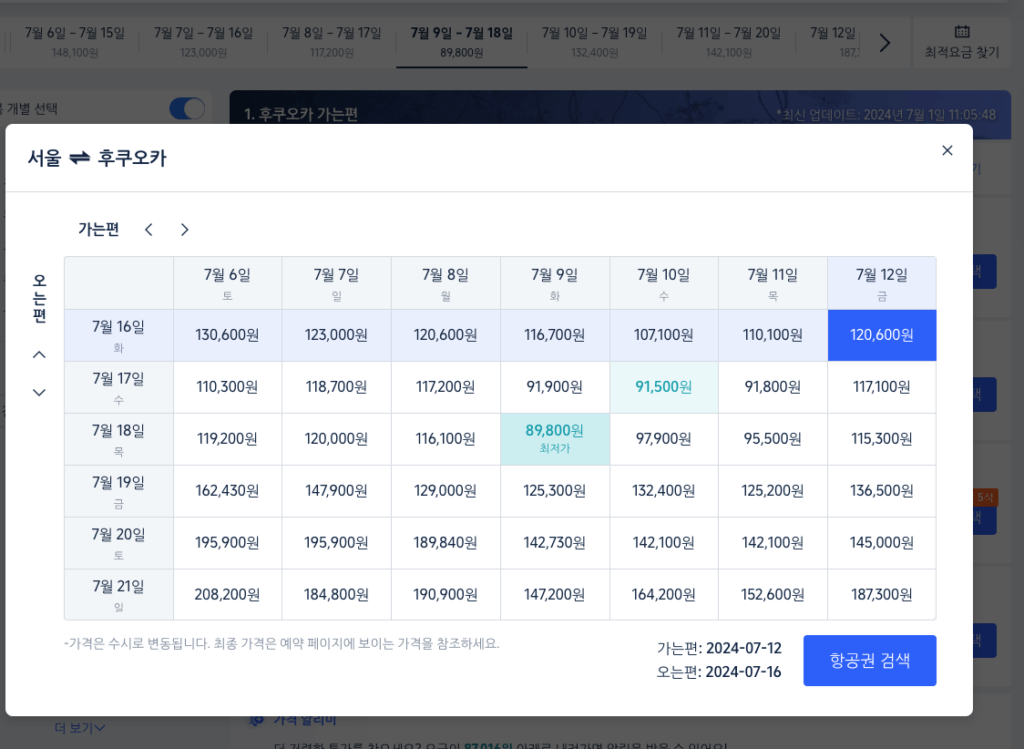
Task: Select the 117,200원 fare cell in the table
Action: coord(445,387)
